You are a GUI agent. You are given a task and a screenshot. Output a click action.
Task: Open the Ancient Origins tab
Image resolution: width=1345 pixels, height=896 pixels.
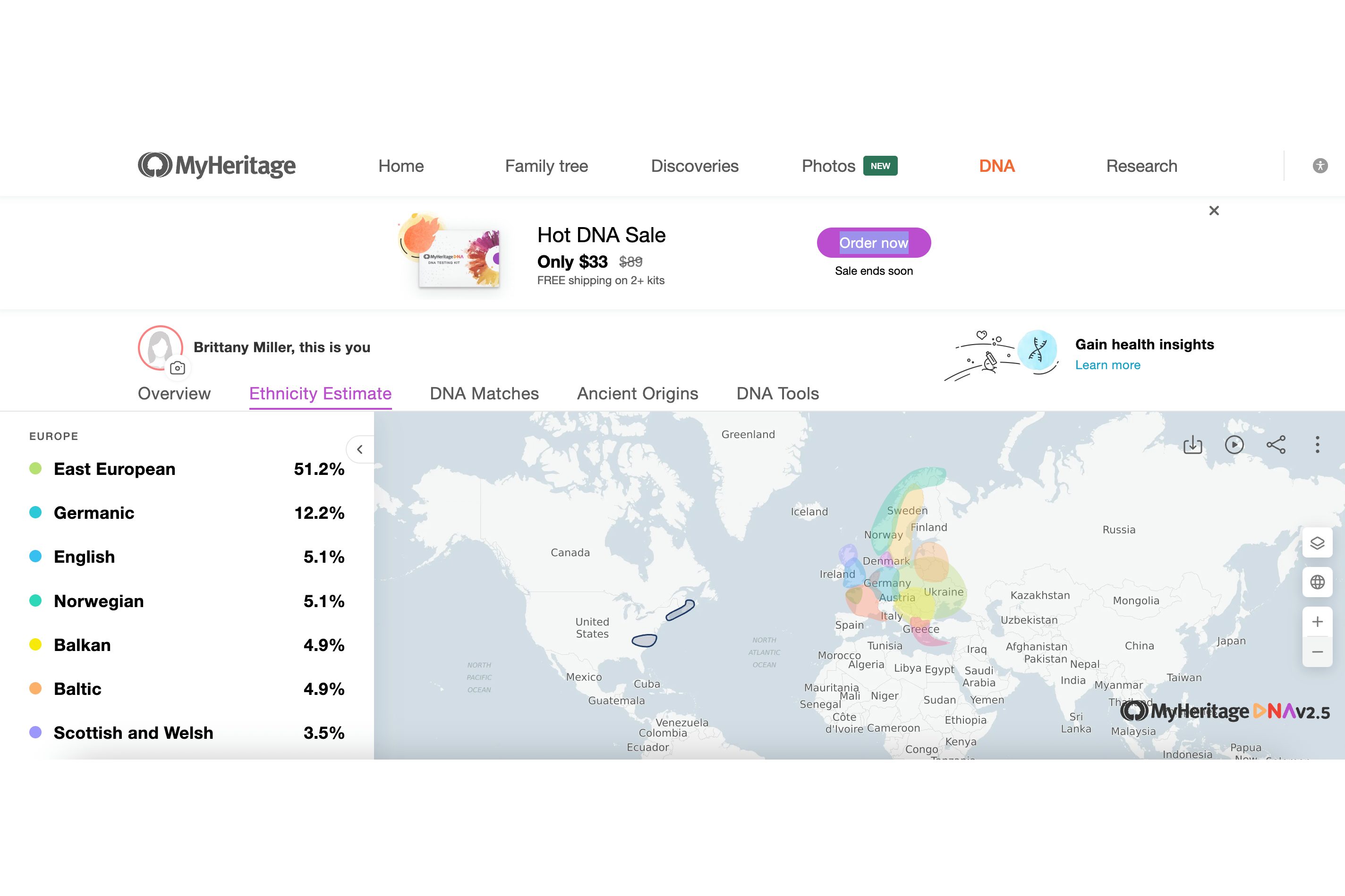[638, 393]
